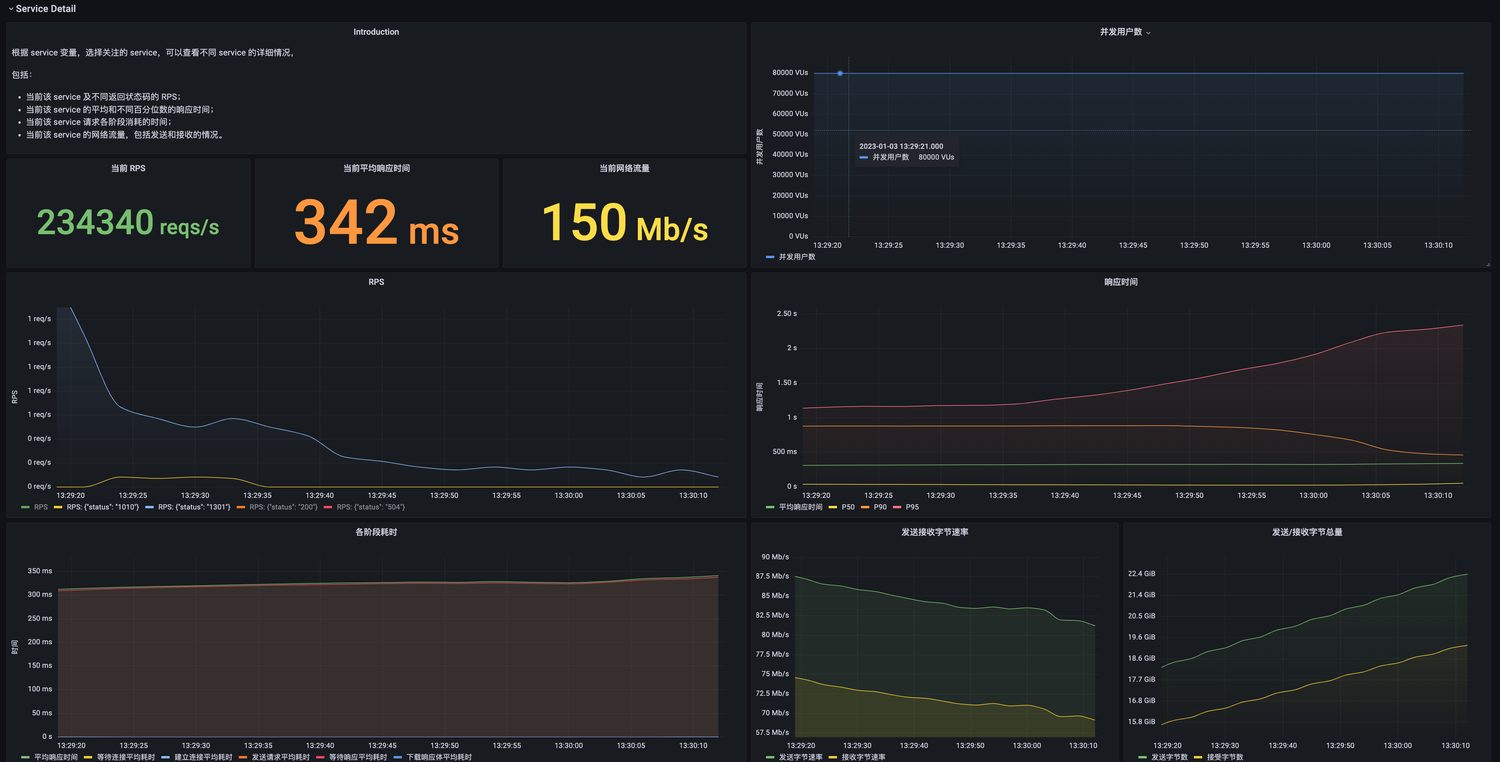This screenshot has height=762, width=1500.
Task: Click the 接受字节数 yellow legend marker
Action: pyautogui.click(x=1199, y=757)
